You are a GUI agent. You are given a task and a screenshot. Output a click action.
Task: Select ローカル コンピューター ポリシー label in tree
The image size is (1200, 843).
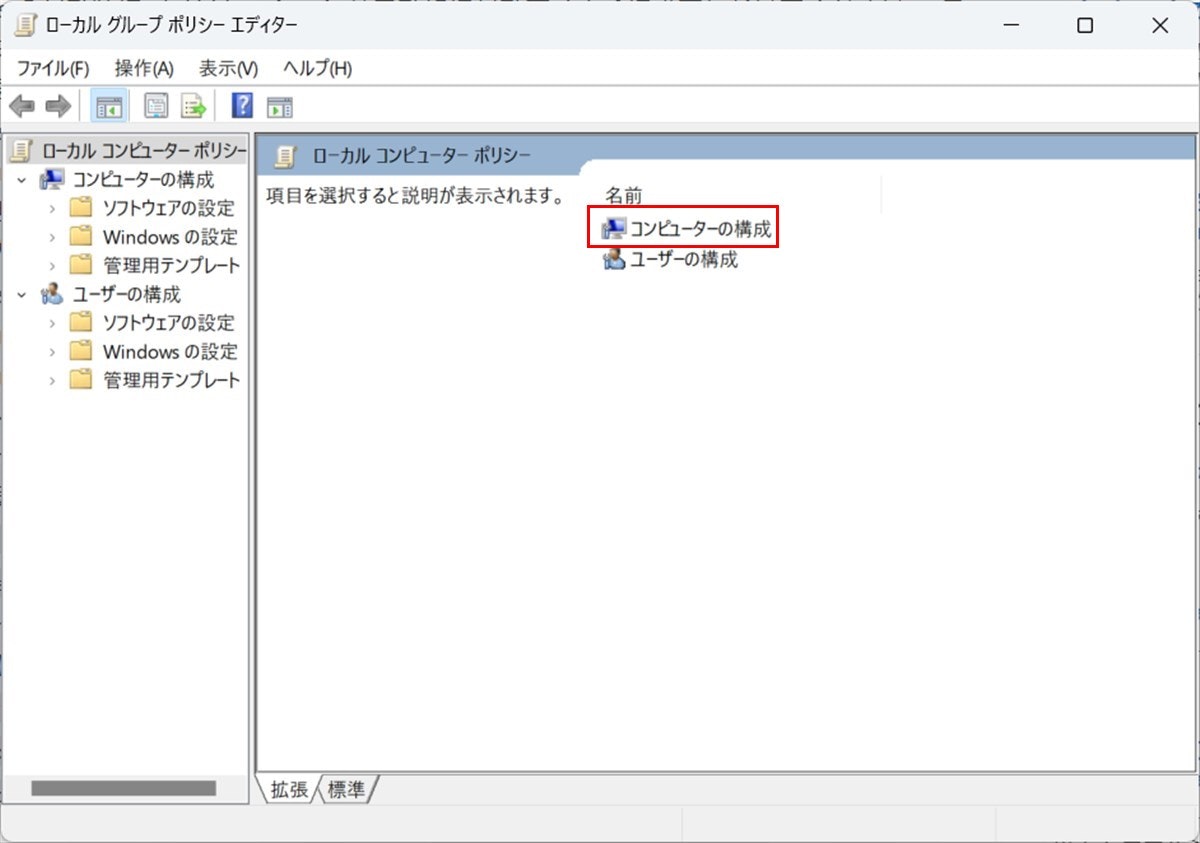tap(143, 151)
